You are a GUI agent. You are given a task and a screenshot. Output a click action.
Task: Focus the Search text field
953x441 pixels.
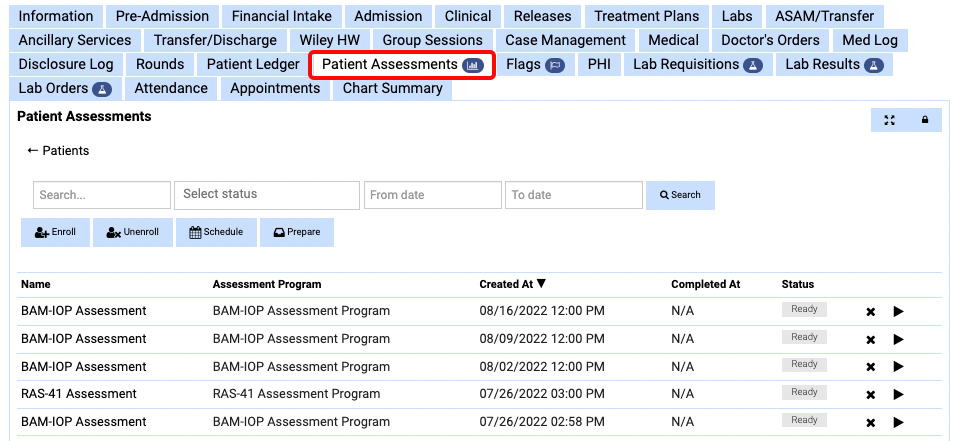coord(101,195)
